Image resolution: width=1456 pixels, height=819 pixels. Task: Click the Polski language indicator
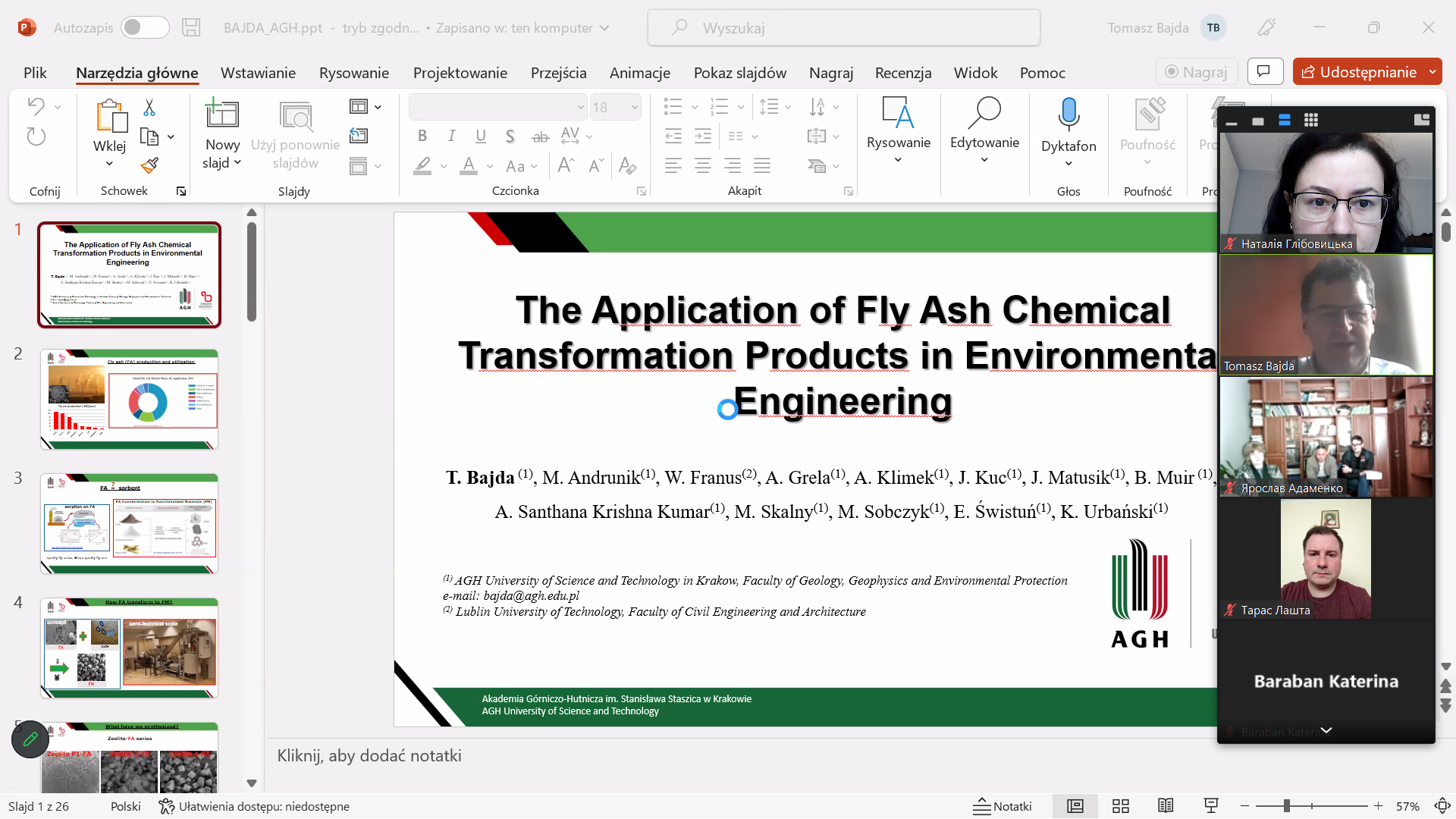tap(126, 806)
